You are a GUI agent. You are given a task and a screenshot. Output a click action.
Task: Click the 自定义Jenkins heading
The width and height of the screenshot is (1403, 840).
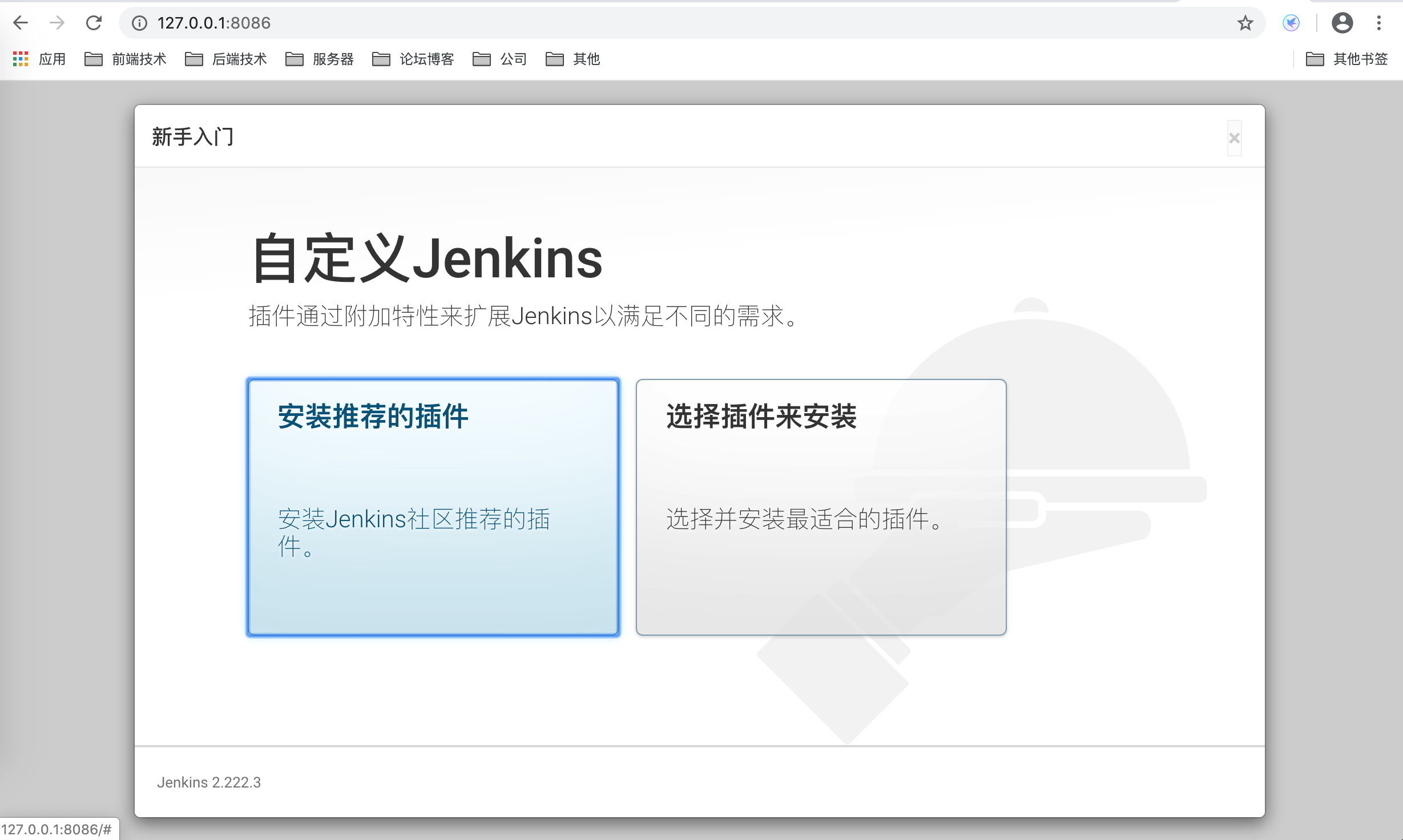pyautogui.click(x=427, y=259)
